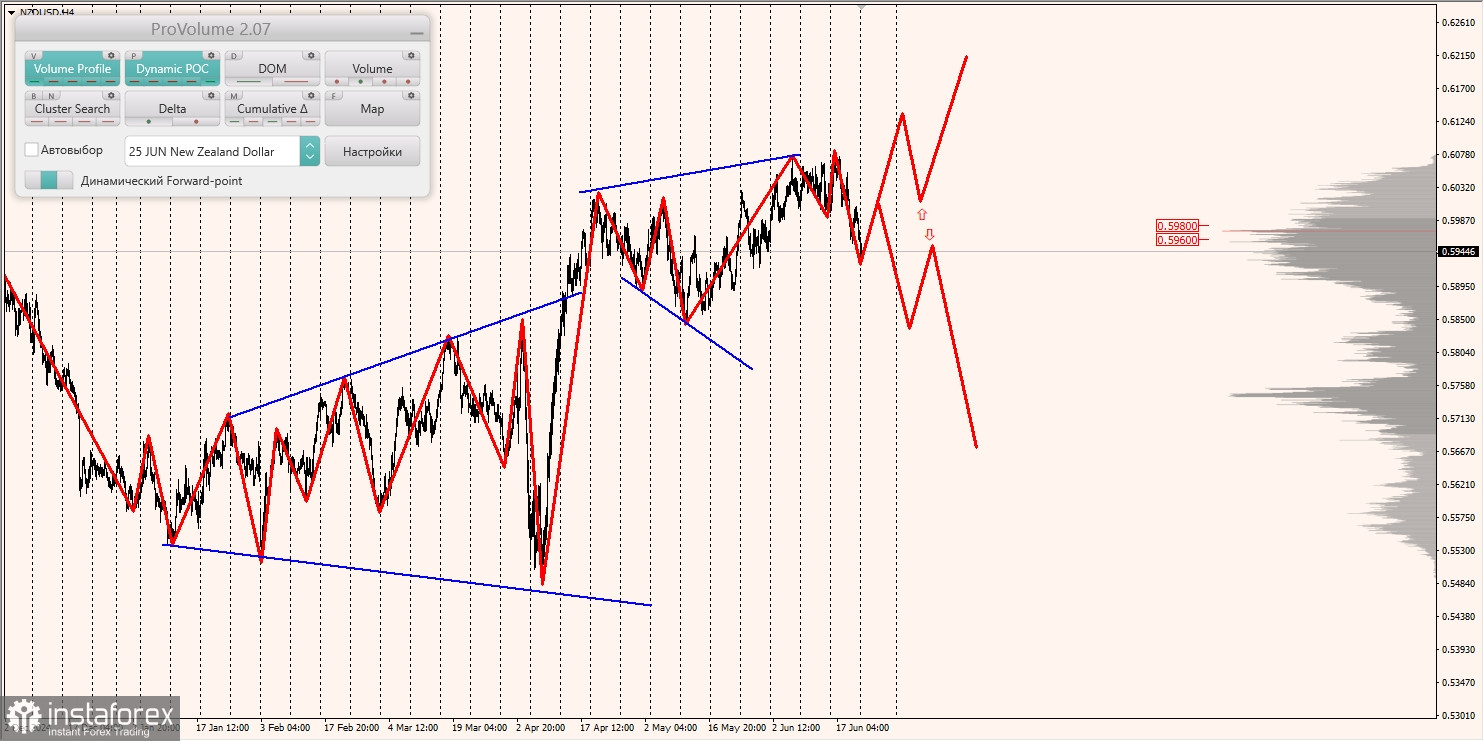Click the 0.62610 value on price scale
The width and height of the screenshot is (1484, 741).
pos(1458,22)
